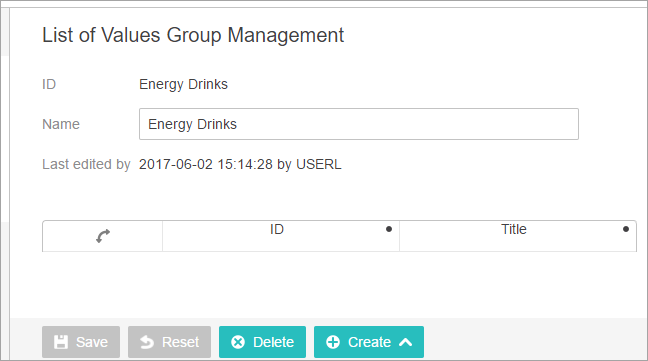Click the undo arrow icon on Reset
Screen dimensions: 648x361
tap(147, 342)
